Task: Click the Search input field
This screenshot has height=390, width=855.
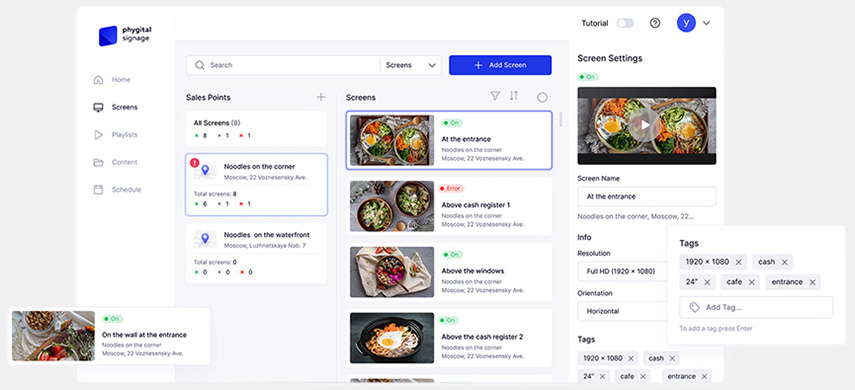Action: point(282,65)
